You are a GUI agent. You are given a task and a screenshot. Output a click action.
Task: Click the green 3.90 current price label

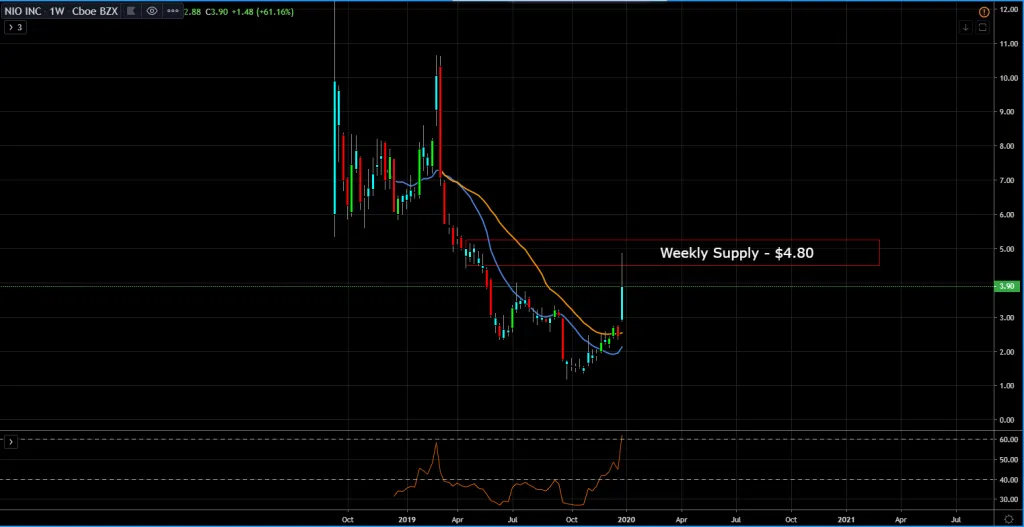click(1006, 286)
